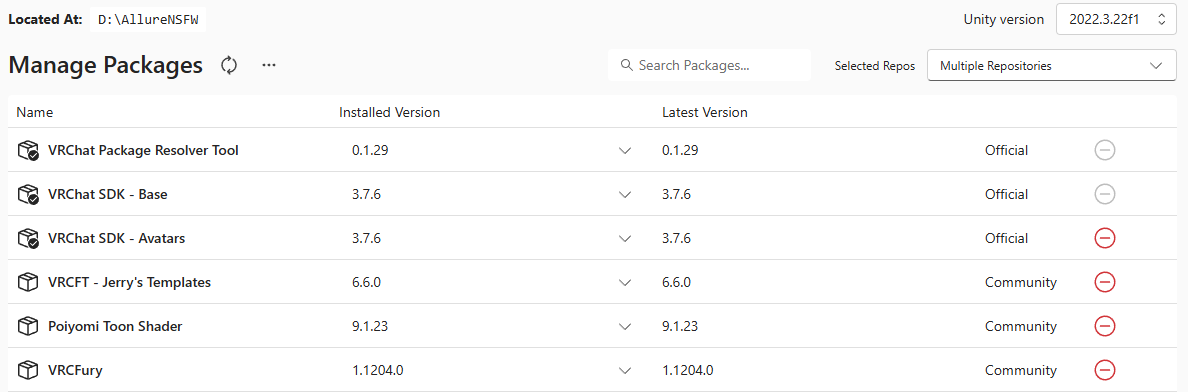
Task: Click the disabled remove icon for VRChat SDK - Base
Action: click(1105, 194)
